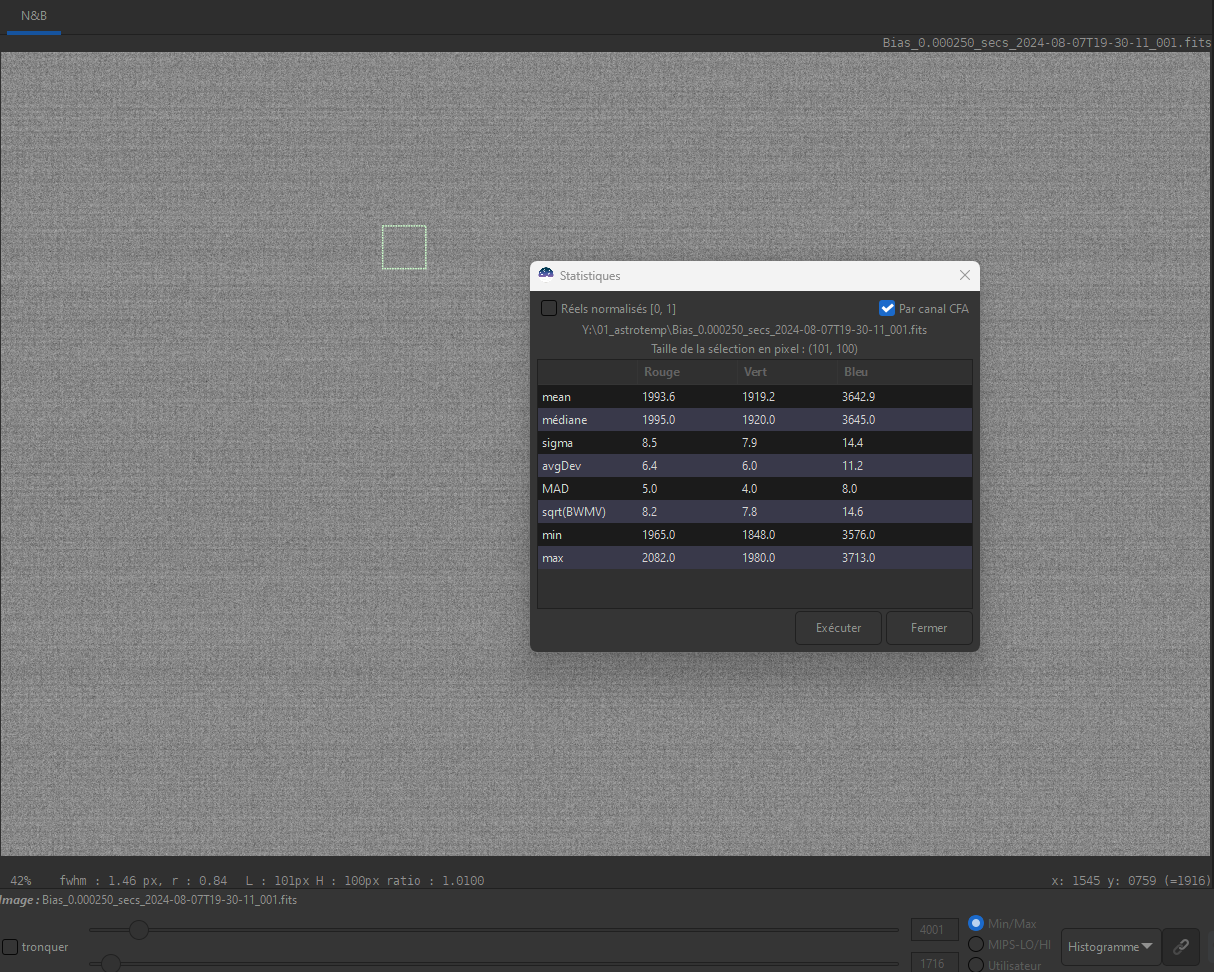Click the lower cut-off slider handle
This screenshot has width=1214, height=972.
(x=111, y=963)
